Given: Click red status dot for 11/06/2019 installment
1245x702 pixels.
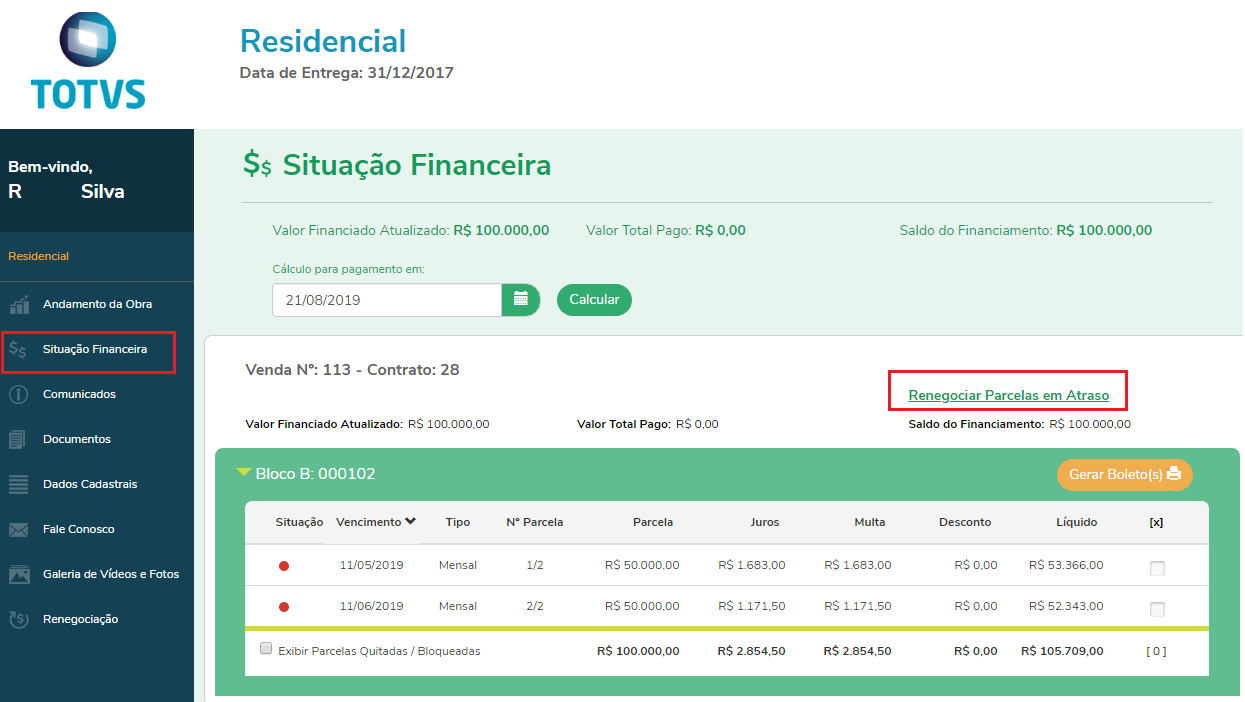Looking at the screenshot, I should tap(284, 607).
